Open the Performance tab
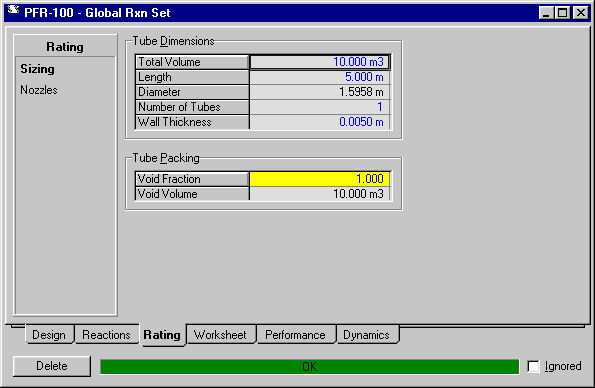Screen dimensions: 595x388 (x=296, y=334)
